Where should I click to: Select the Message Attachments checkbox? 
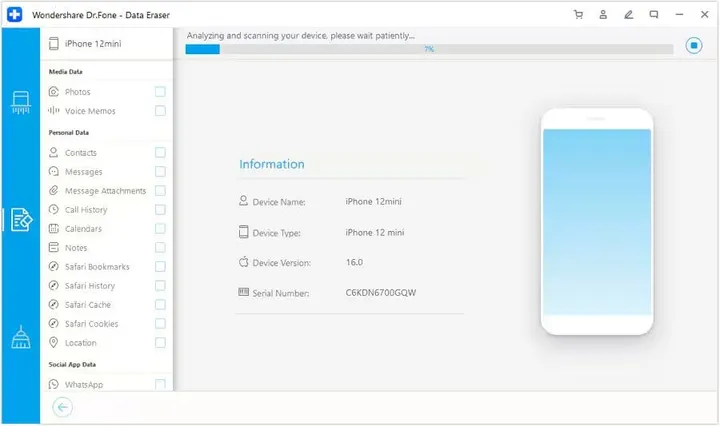pyautogui.click(x=160, y=191)
